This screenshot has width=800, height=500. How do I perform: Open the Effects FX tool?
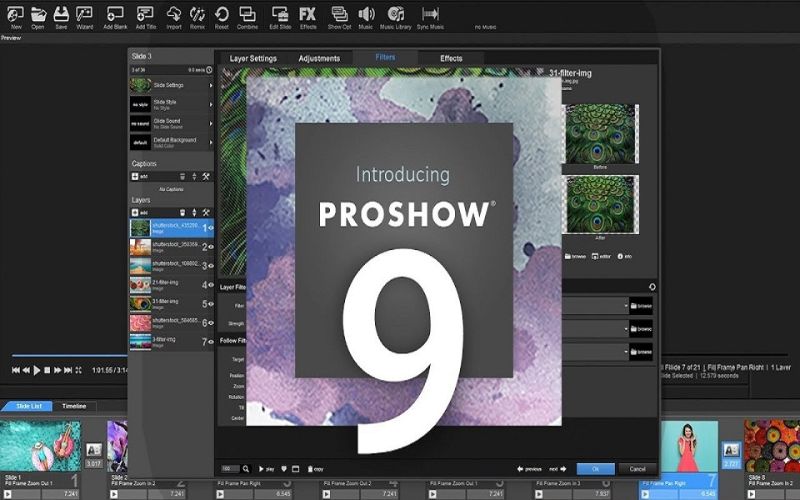[x=308, y=16]
